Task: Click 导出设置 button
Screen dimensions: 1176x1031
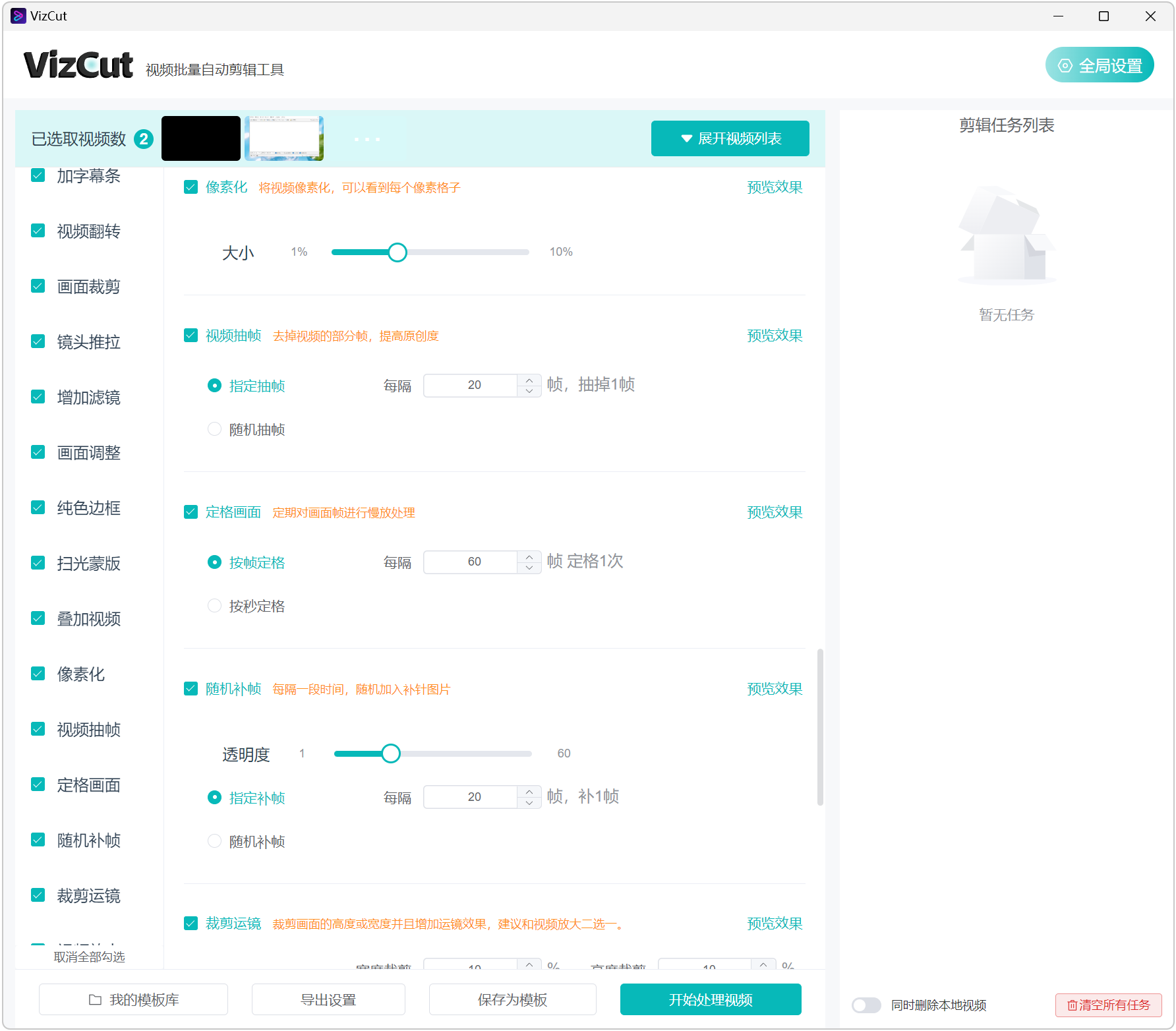Action: pos(328,999)
